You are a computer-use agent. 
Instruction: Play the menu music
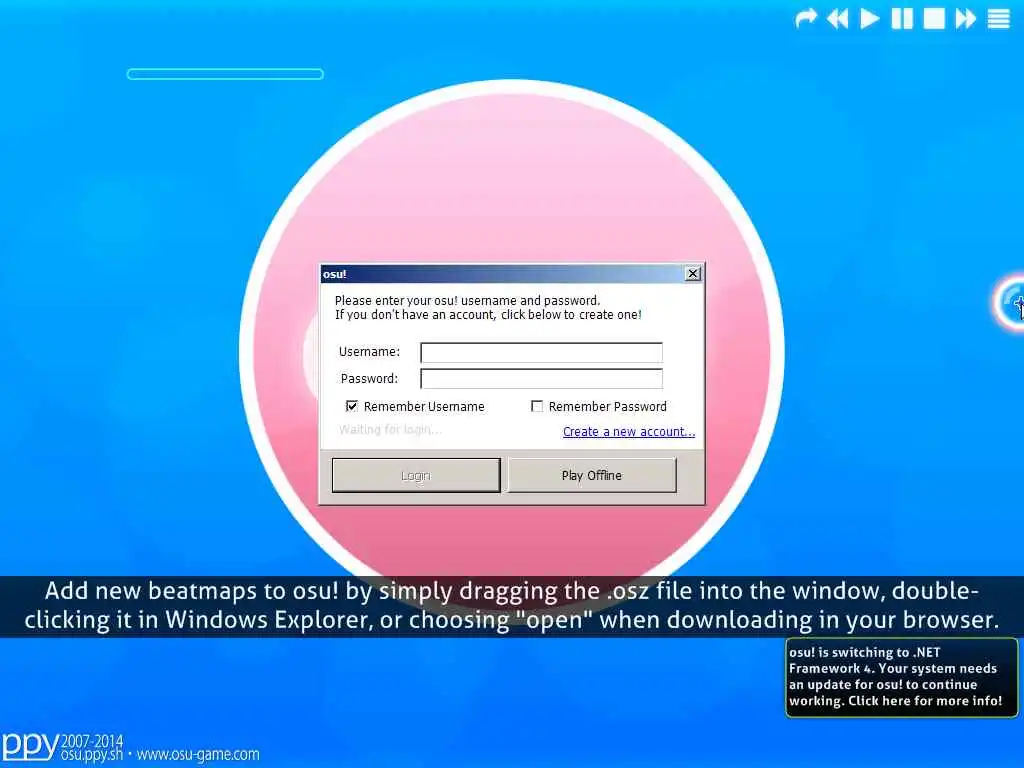click(x=869, y=18)
